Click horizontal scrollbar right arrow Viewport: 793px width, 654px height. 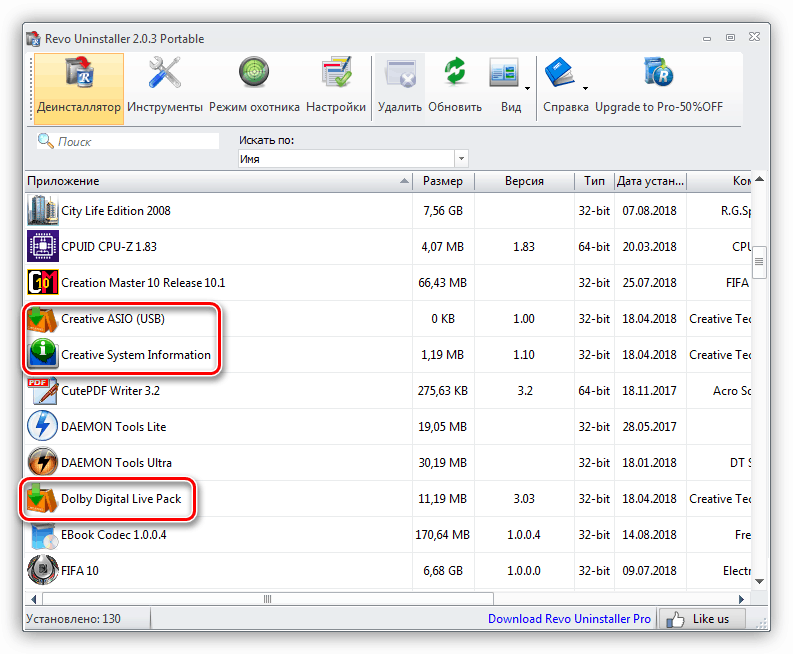741,599
